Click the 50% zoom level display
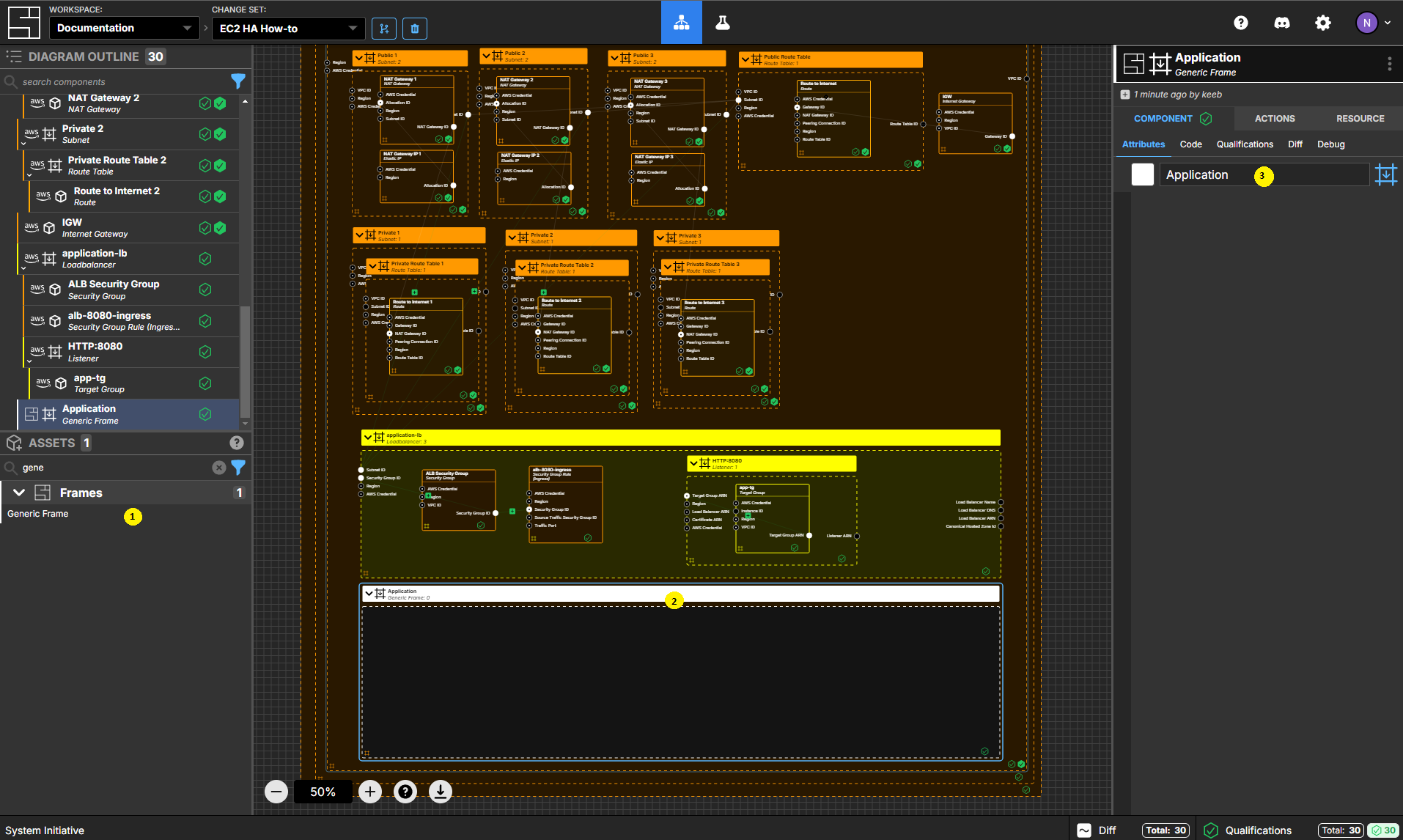Image resolution: width=1403 pixels, height=840 pixels. pos(323,792)
